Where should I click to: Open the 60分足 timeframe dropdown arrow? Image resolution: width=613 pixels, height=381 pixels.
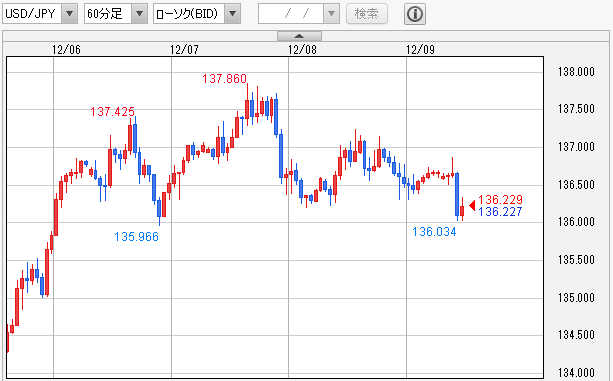pyautogui.click(x=139, y=14)
